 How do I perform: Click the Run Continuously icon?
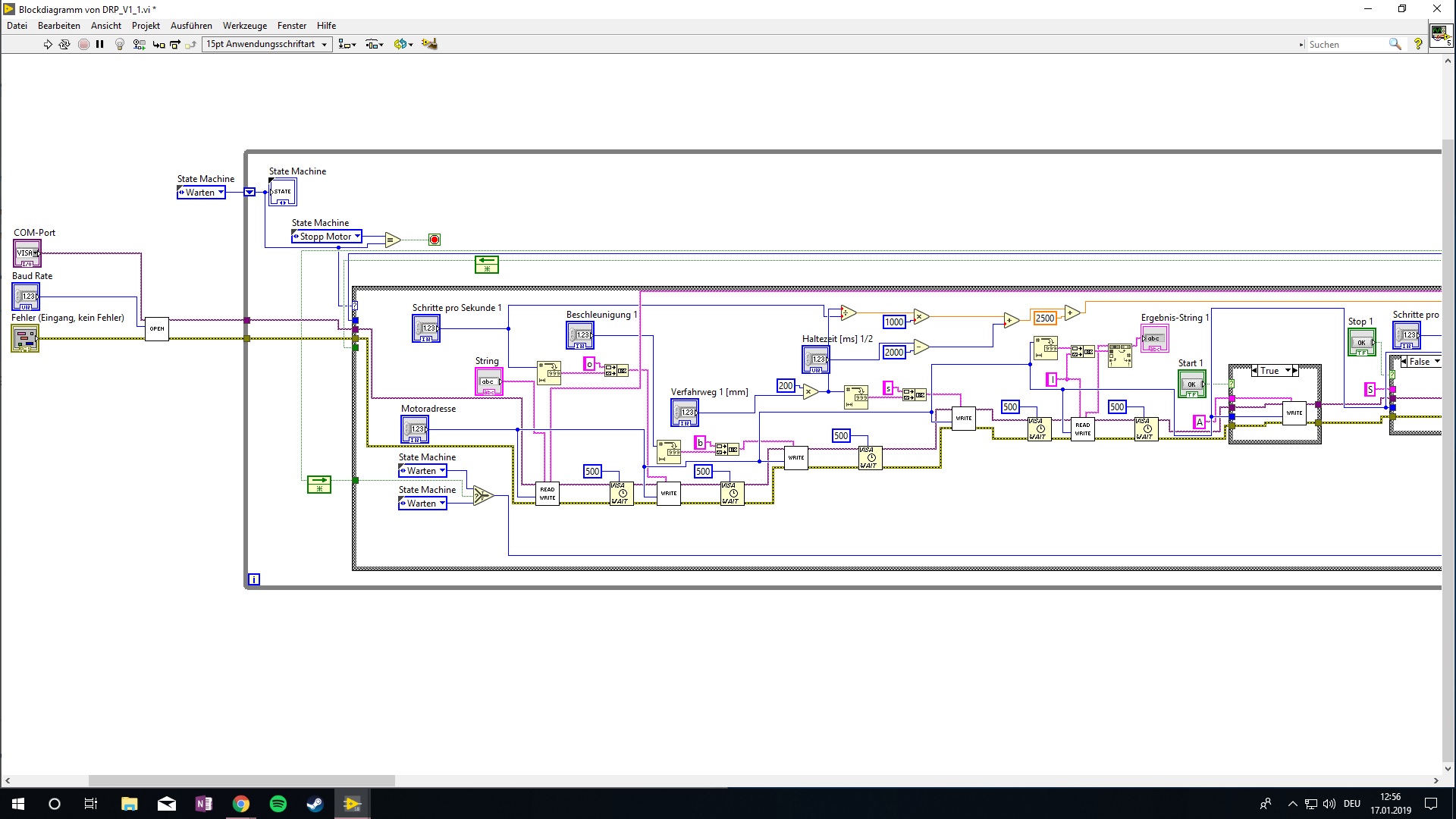click(x=64, y=45)
